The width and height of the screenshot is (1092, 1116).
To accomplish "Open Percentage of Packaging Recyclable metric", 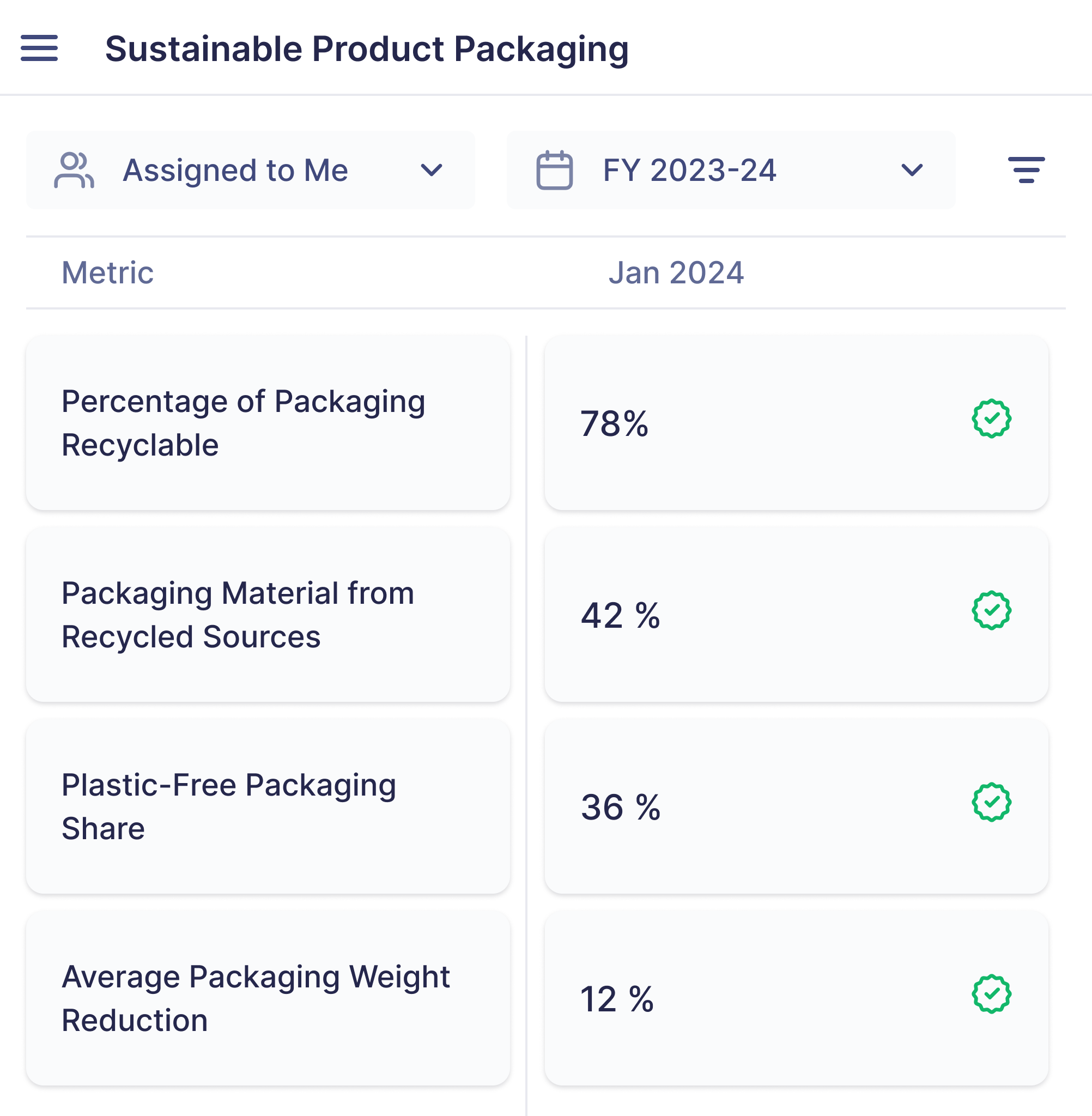I will click(x=268, y=423).
